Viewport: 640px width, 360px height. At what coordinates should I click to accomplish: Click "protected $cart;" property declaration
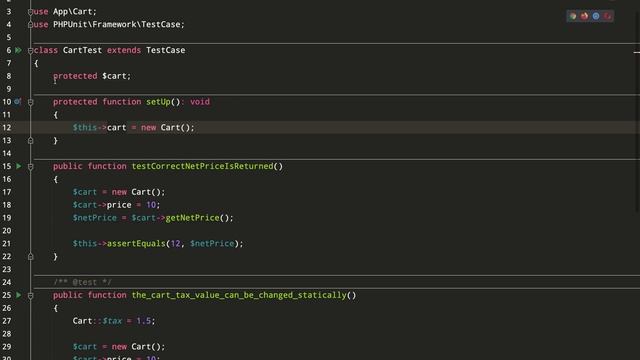pos(92,76)
